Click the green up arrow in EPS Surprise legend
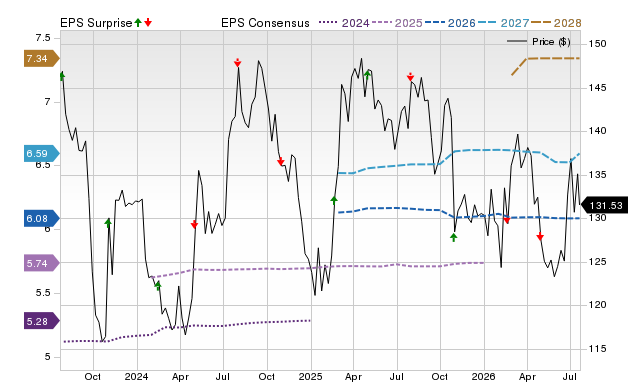The height and width of the screenshot is (382, 640). coord(138,22)
